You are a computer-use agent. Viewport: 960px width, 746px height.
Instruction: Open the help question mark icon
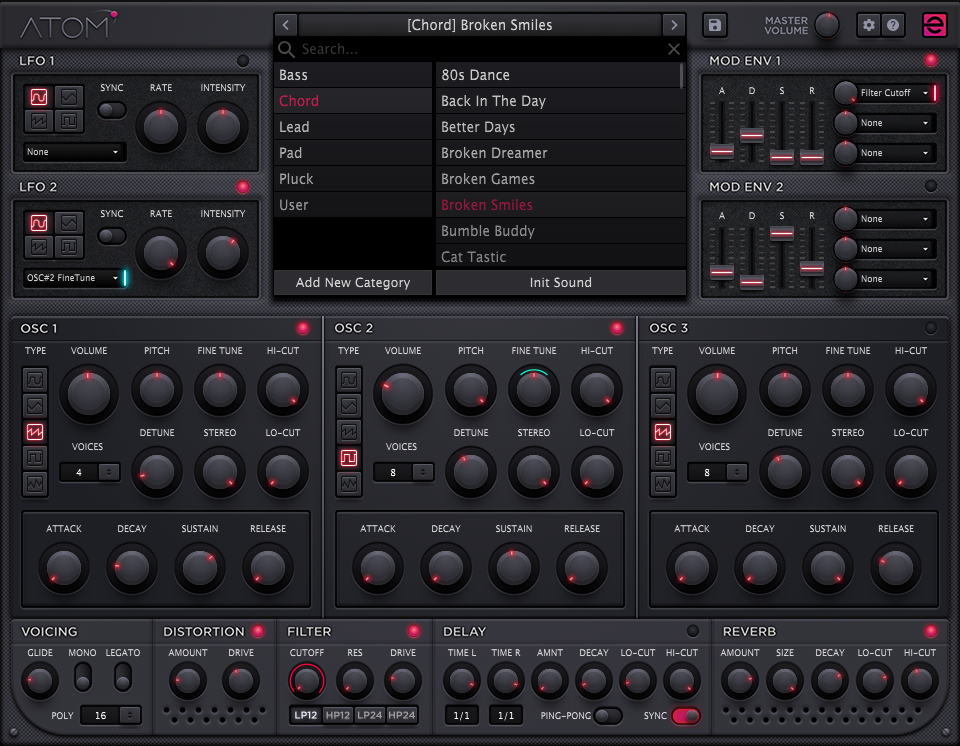pyautogui.click(x=893, y=25)
